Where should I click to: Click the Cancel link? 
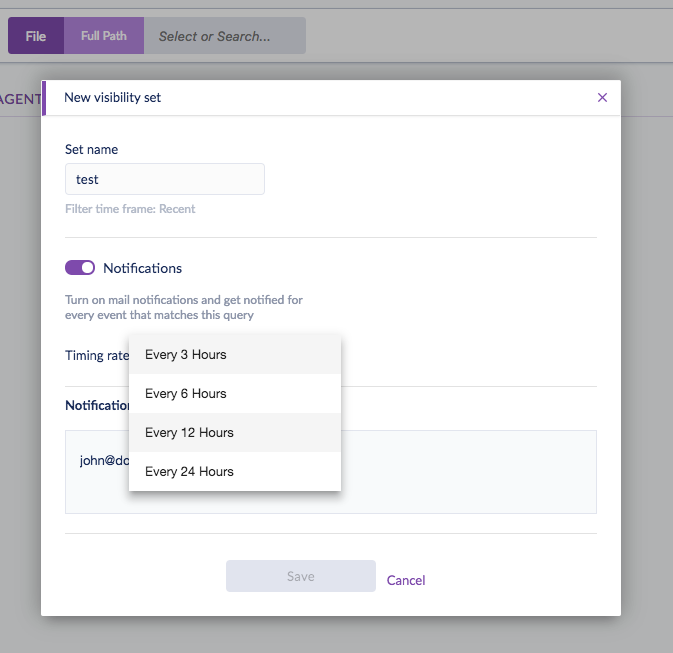tap(406, 580)
